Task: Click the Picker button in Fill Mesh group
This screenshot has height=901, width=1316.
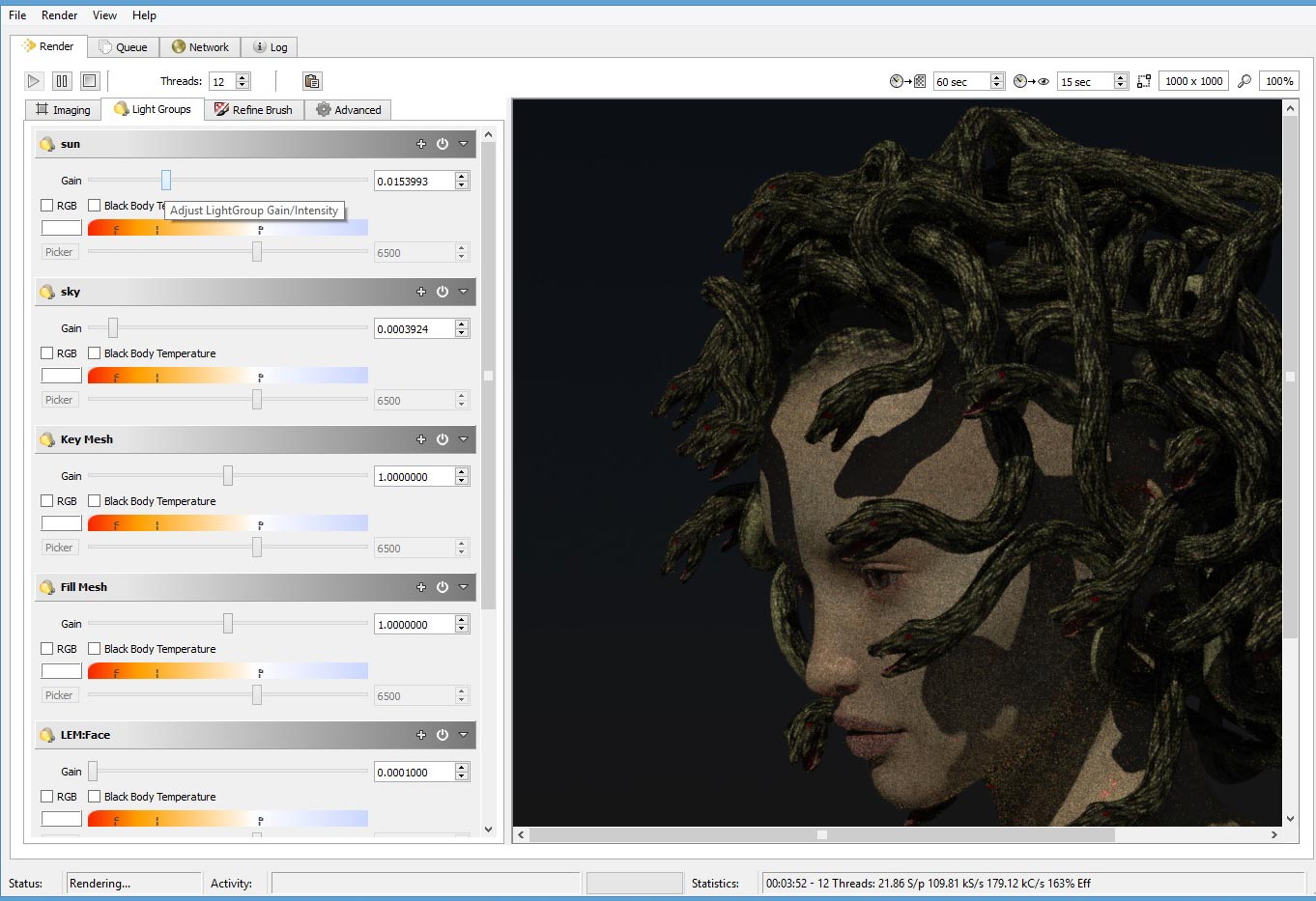Action: coord(59,695)
